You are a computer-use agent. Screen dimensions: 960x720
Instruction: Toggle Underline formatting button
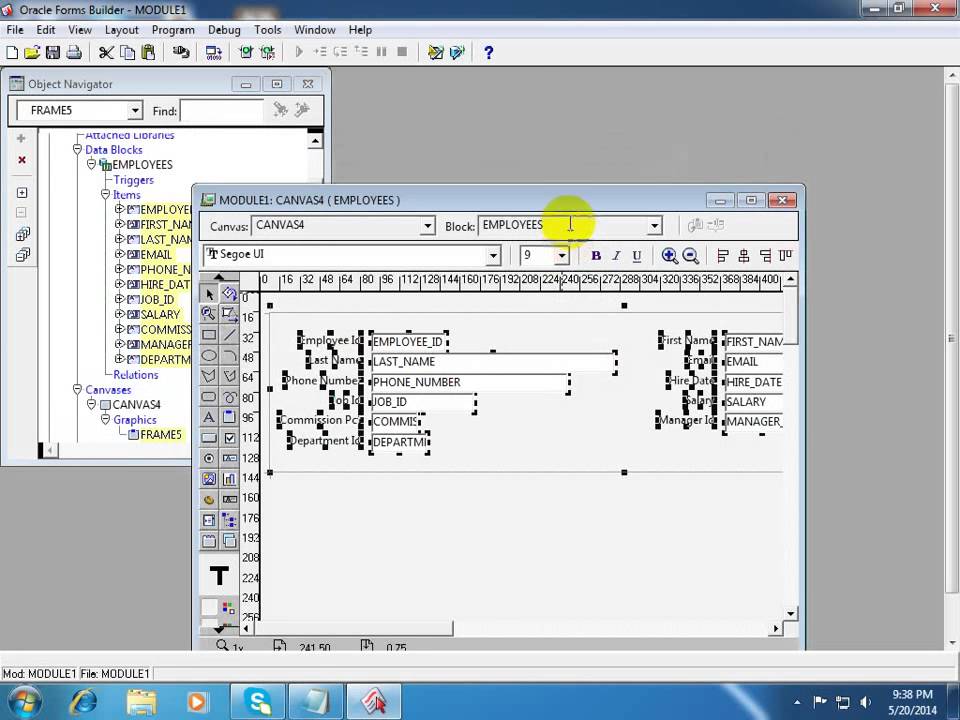coord(637,256)
